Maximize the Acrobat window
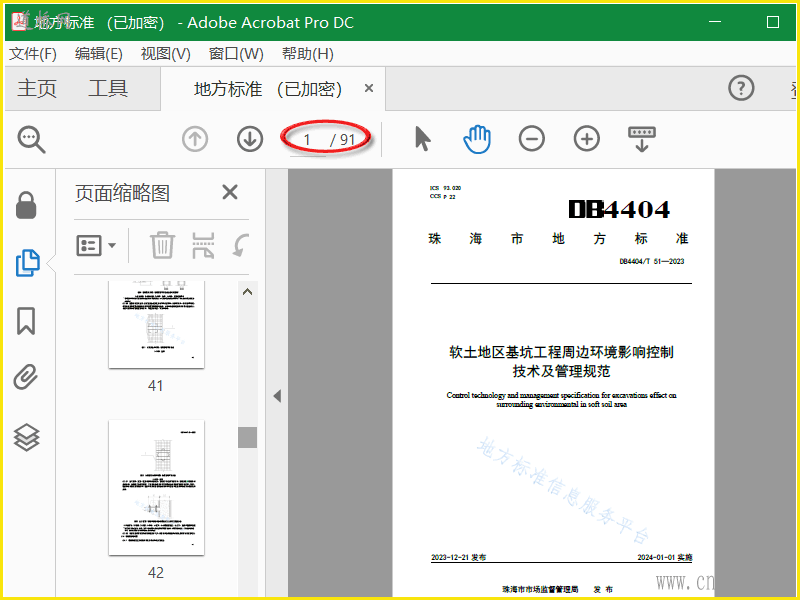 coord(773,22)
